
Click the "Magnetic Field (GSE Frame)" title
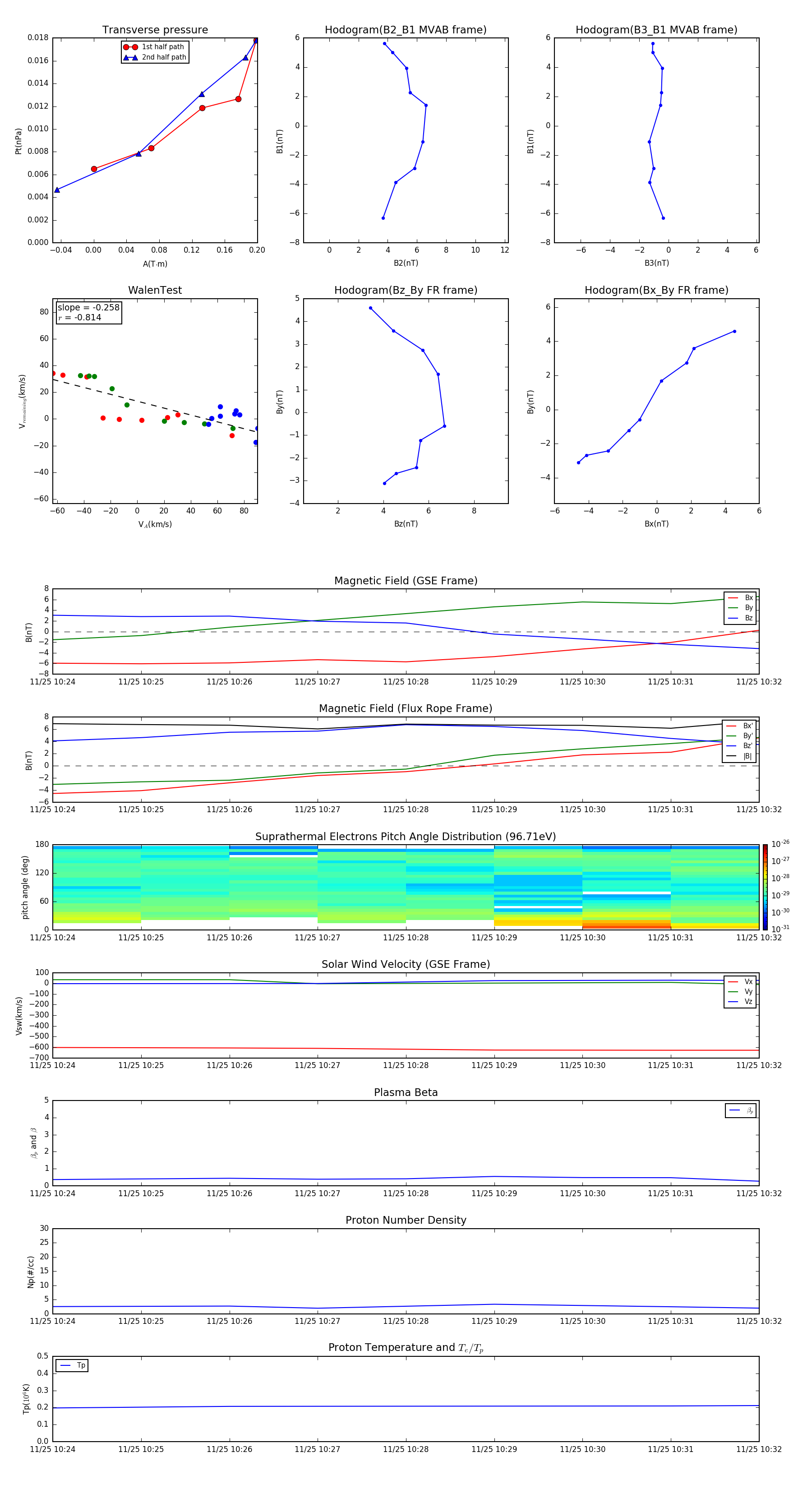(x=406, y=581)
